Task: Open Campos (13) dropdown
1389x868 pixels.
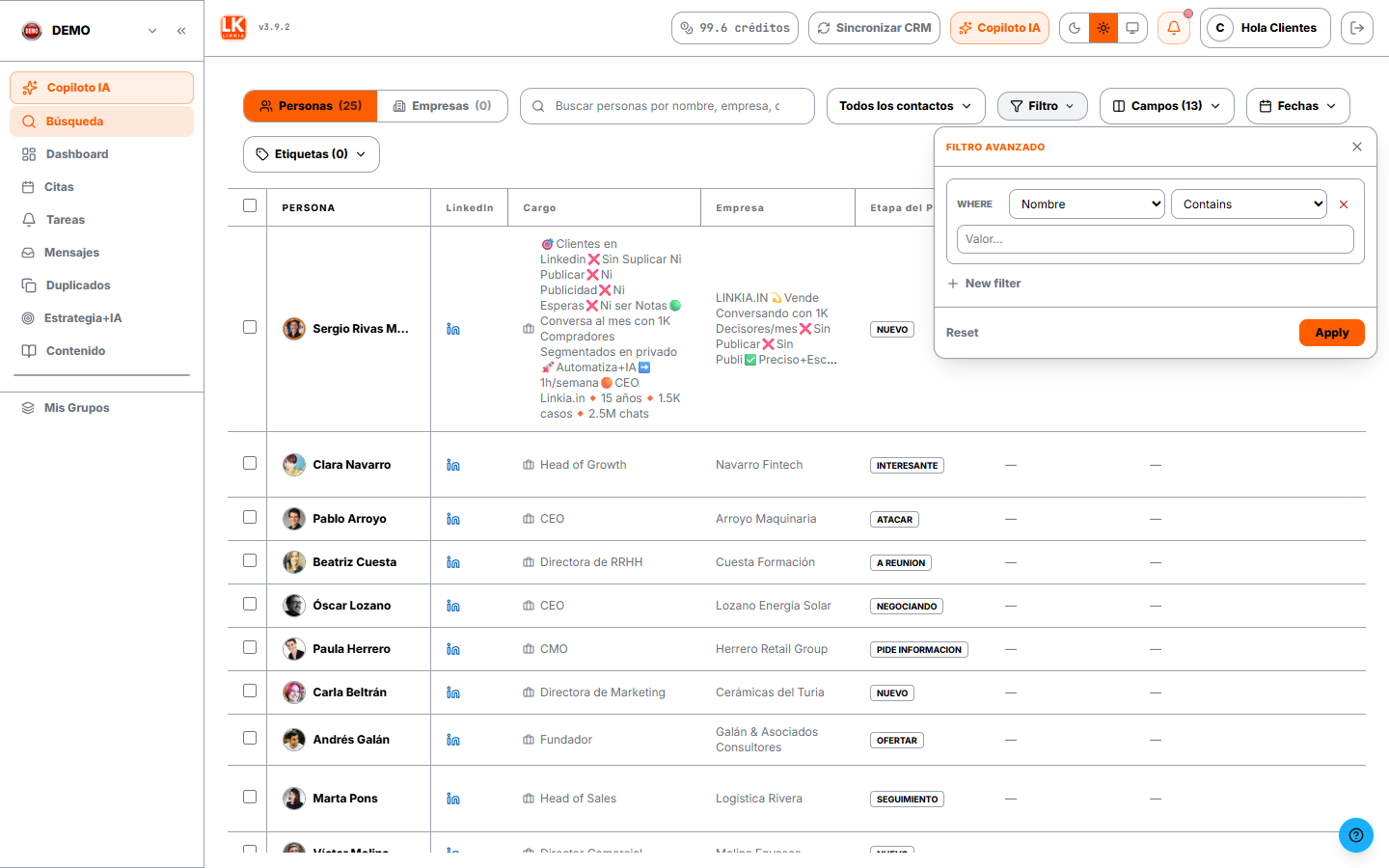Action: pyautogui.click(x=1167, y=106)
